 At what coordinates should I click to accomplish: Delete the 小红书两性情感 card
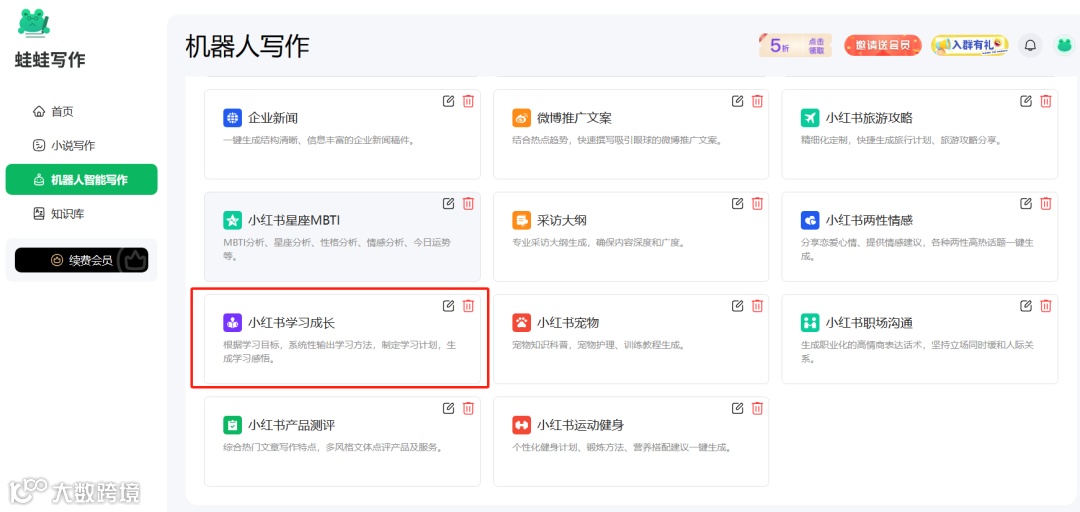(1046, 203)
